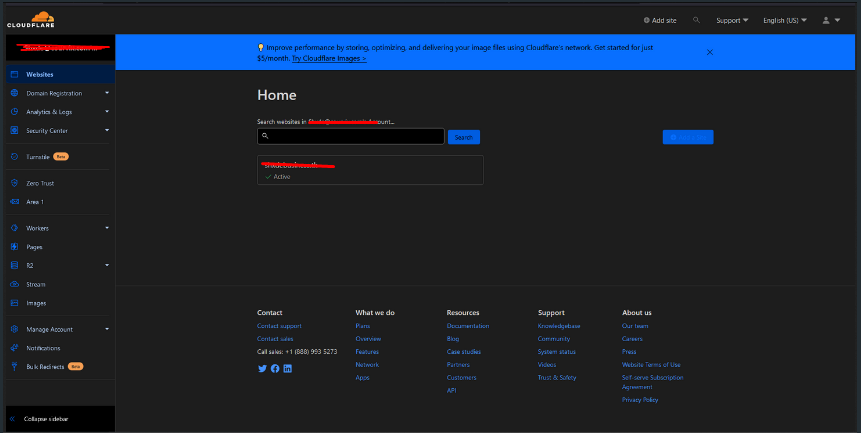Click the faded Add a site button

click(688, 137)
